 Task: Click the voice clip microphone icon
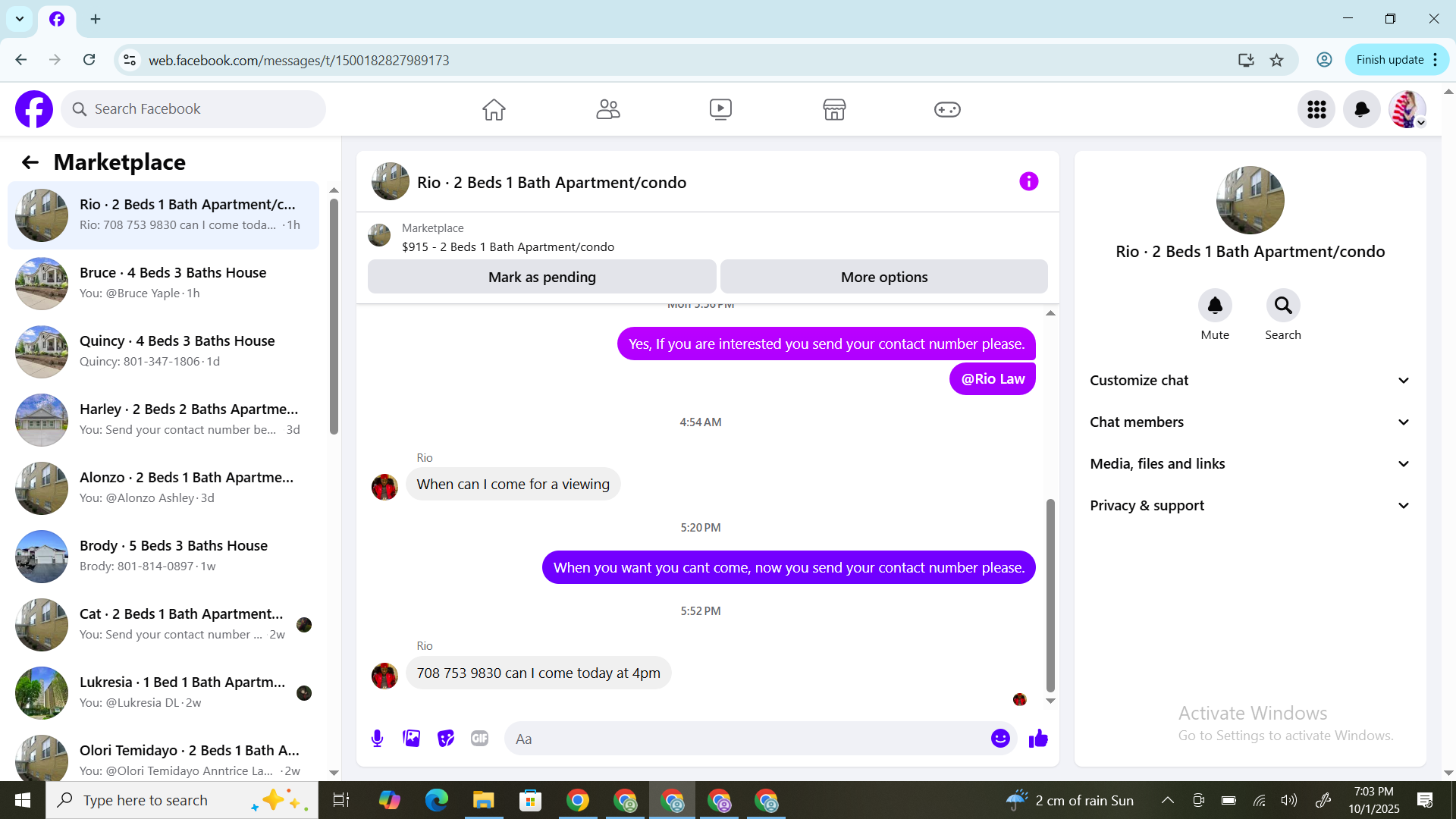(x=377, y=738)
